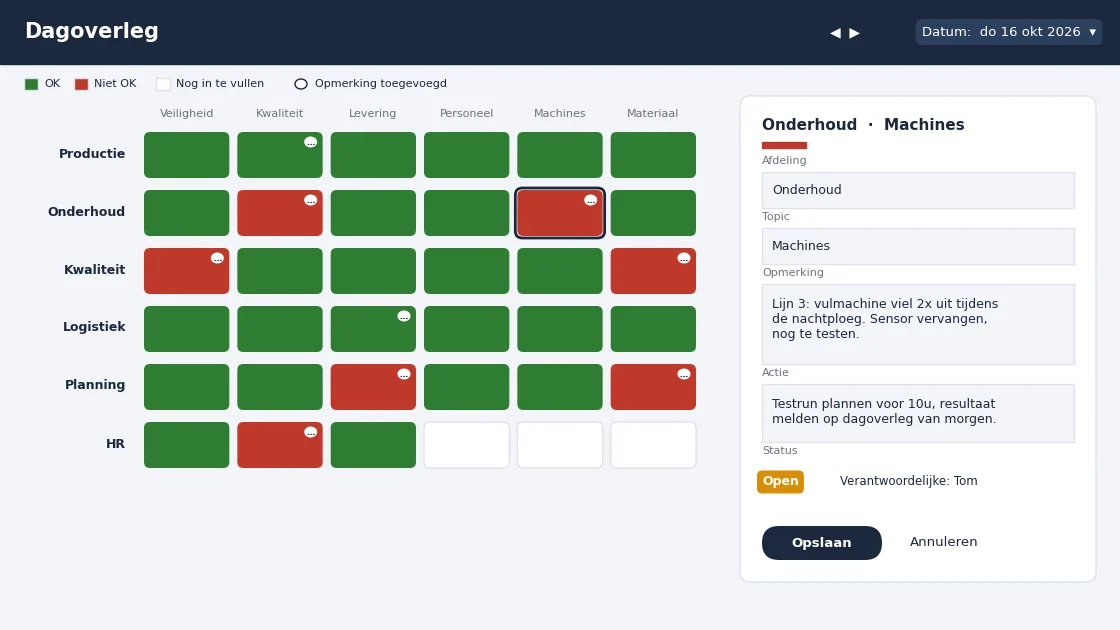Select the empty HR Personeel cell
Image resolution: width=1120 pixels, height=630 pixels.
click(466, 445)
